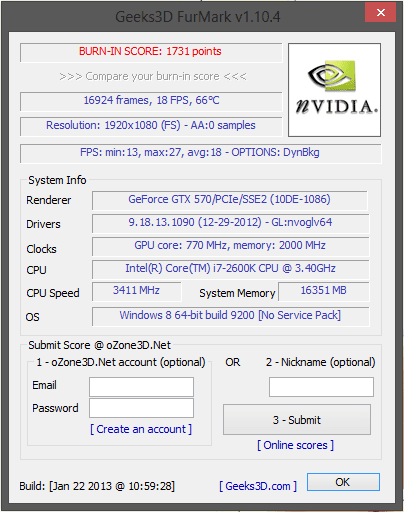
Task: Click the GPU core: 770 MHz clocks value
Action: tap(230, 246)
